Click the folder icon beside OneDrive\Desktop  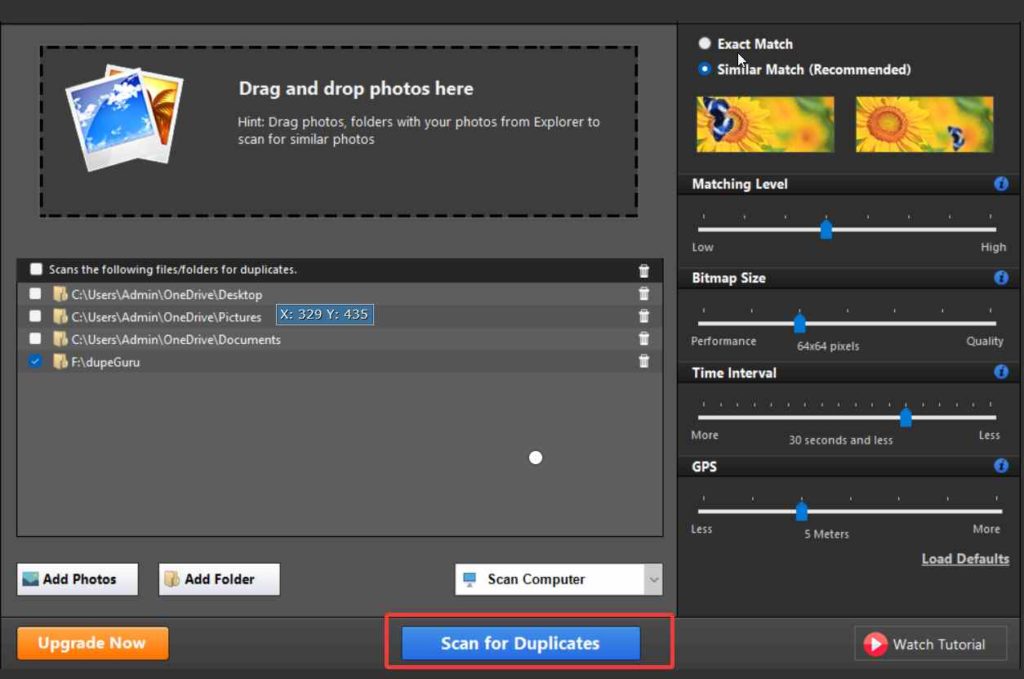pyautogui.click(x=60, y=294)
